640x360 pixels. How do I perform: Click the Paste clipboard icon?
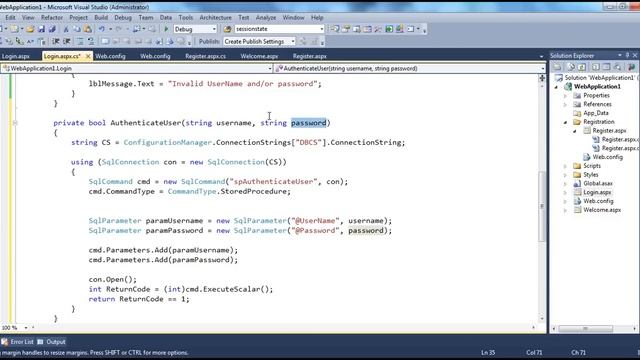[x=87, y=29]
